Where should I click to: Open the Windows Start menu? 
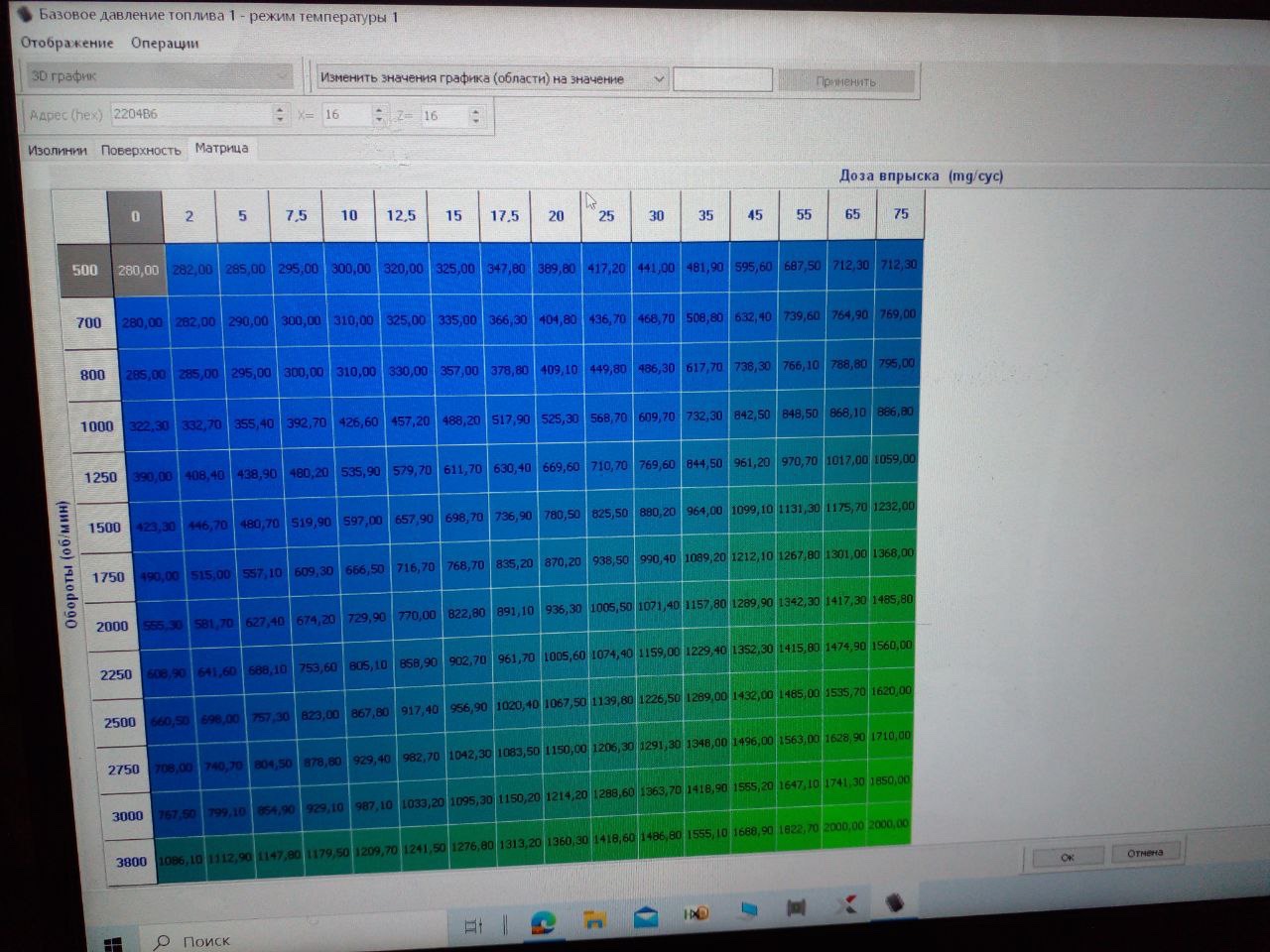click(112, 942)
